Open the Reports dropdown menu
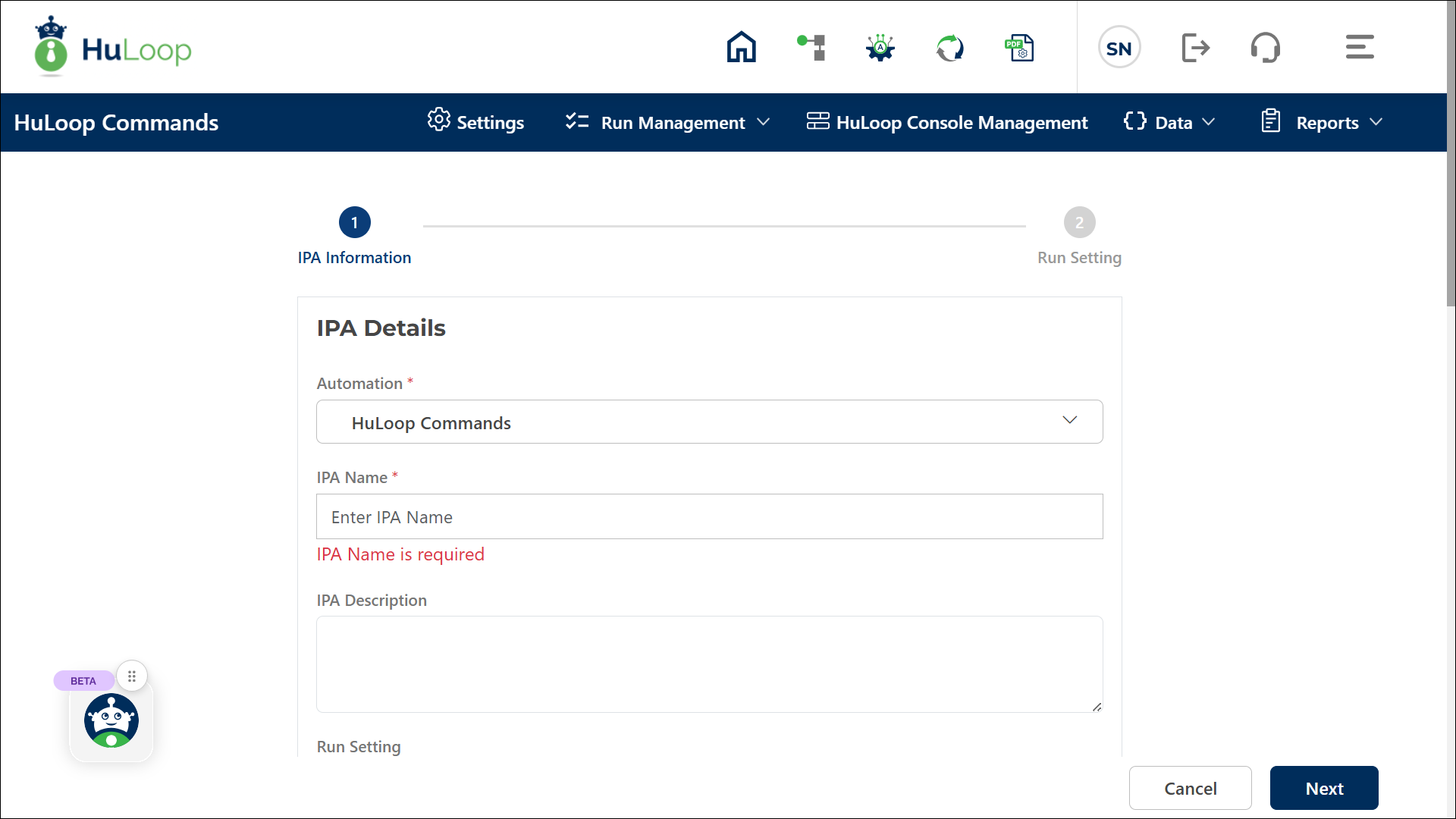 coord(1322,123)
